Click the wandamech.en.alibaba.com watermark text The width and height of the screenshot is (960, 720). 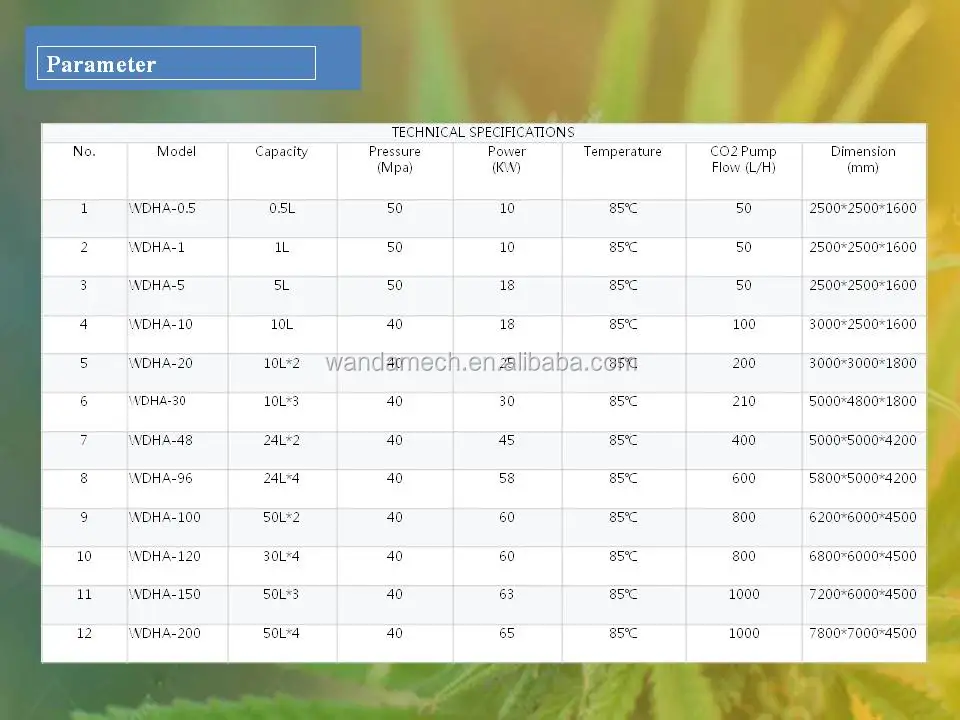pos(481,362)
